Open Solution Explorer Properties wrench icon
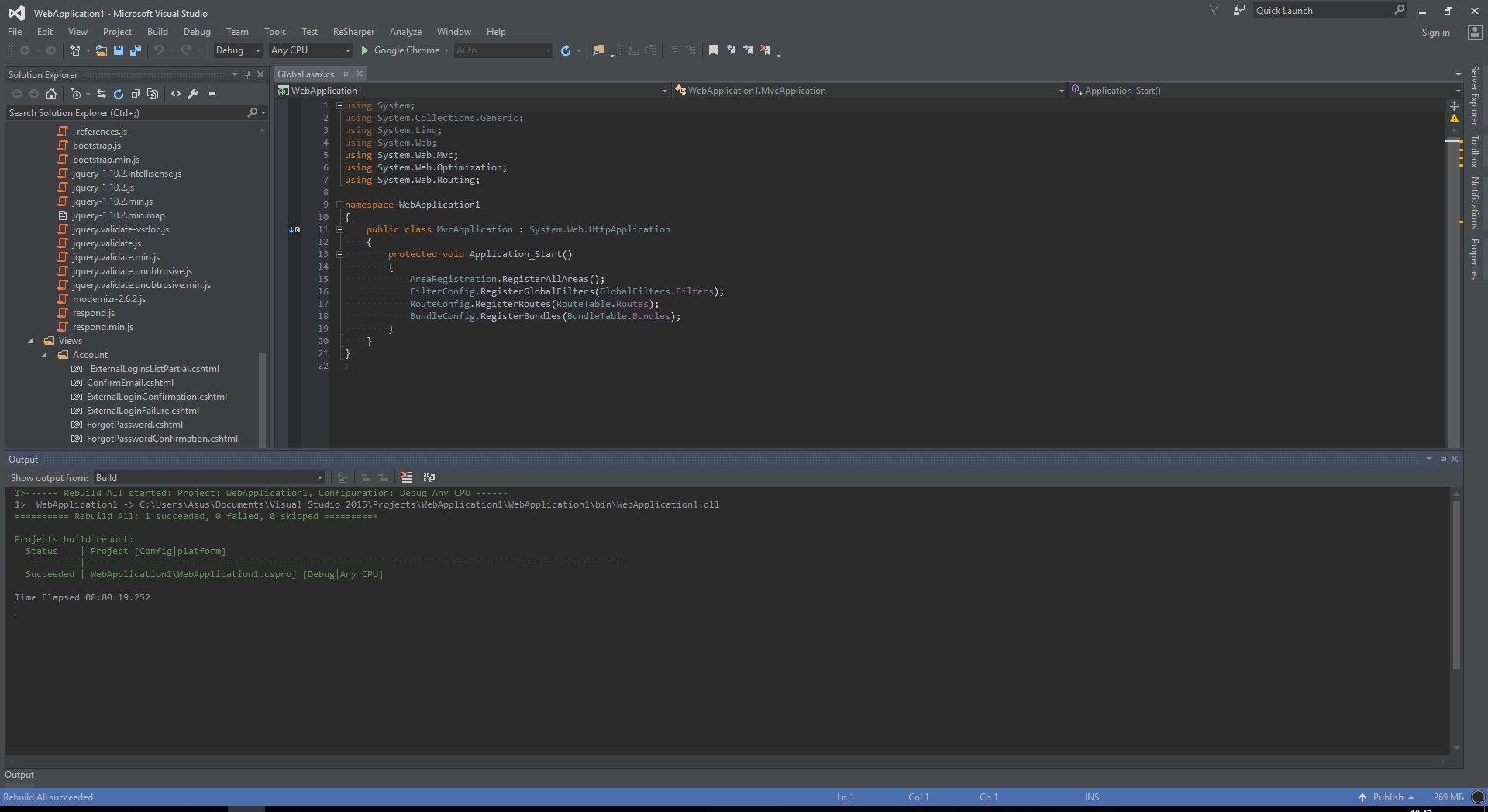1488x812 pixels. 193,94
